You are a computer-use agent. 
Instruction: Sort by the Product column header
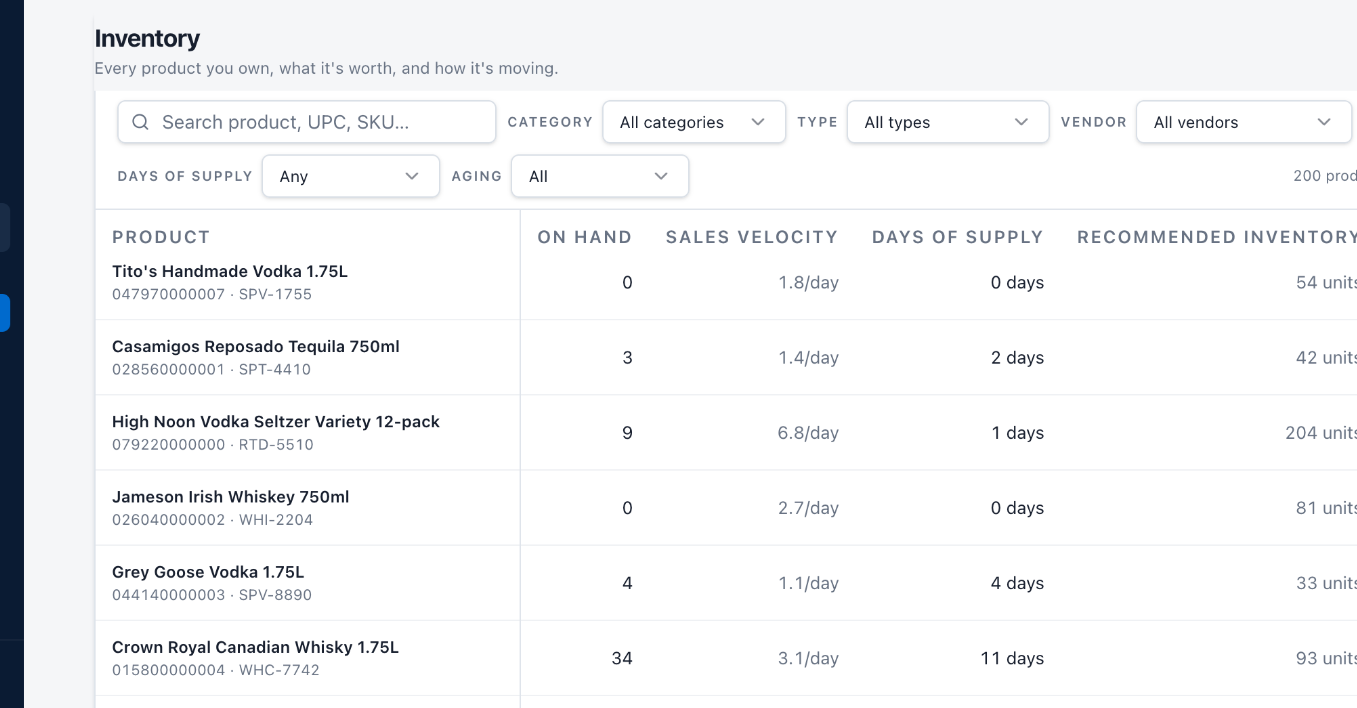161,237
